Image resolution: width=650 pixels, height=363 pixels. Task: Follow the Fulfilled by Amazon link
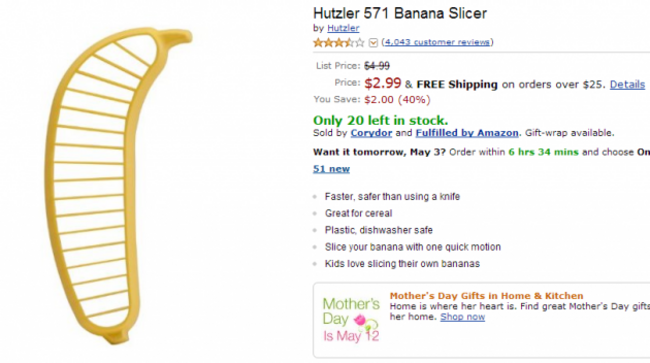(467, 133)
